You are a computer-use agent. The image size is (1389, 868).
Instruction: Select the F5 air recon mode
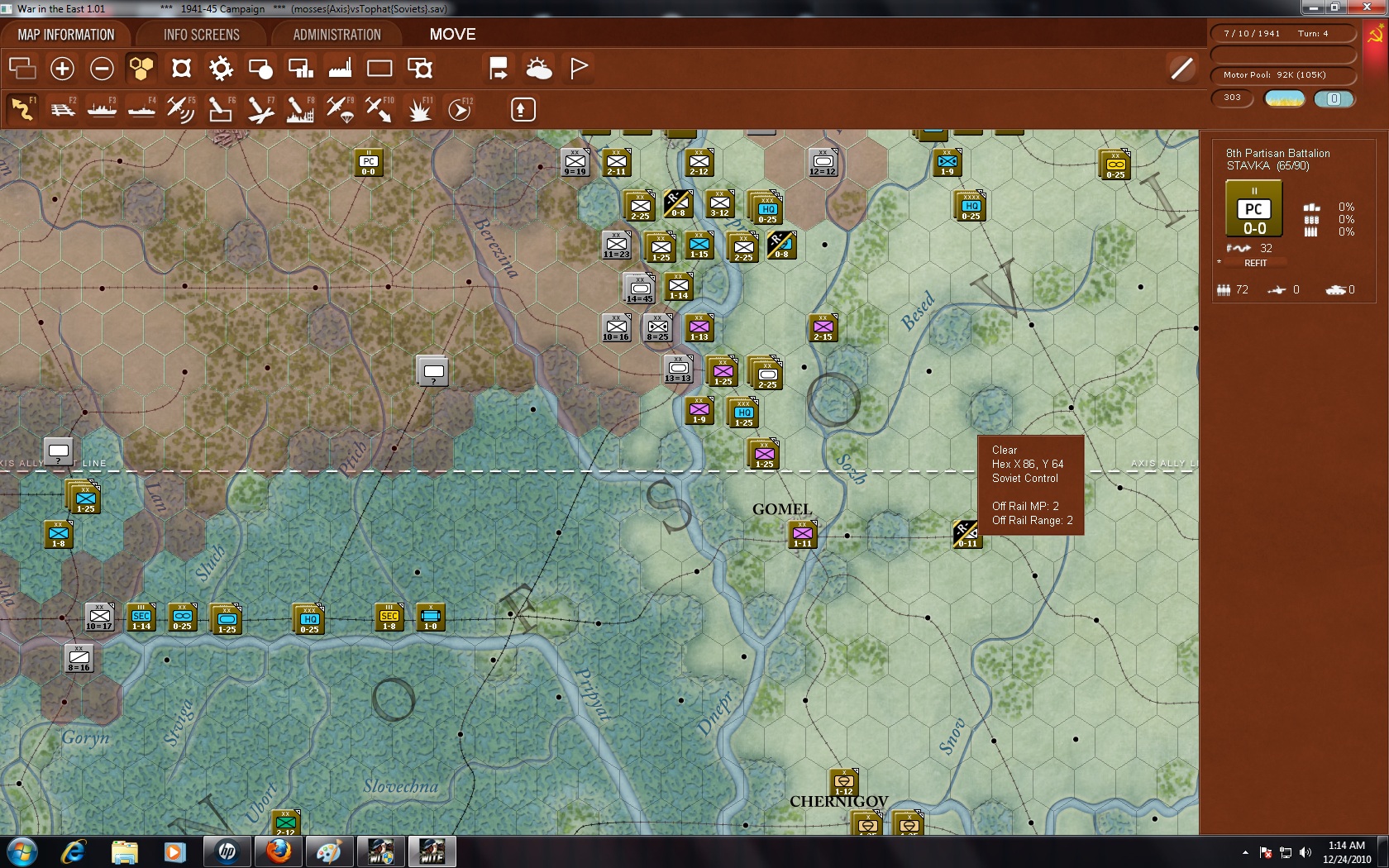click(x=181, y=109)
